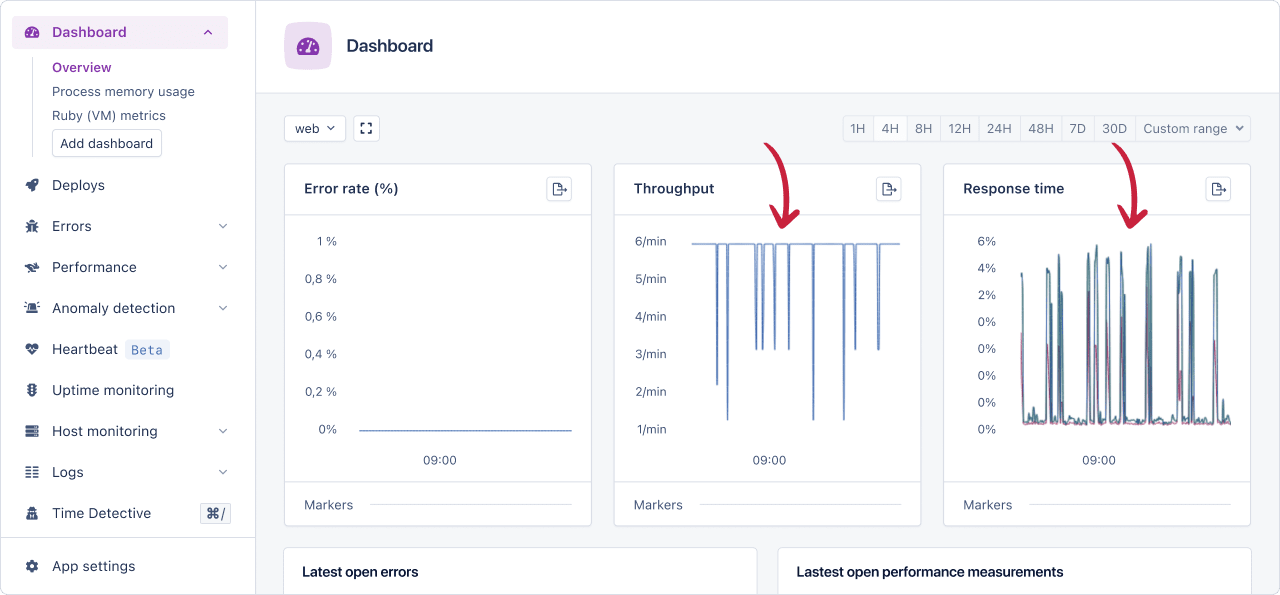1280x595 pixels.
Task: Open the Process memory usage page
Action: (x=123, y=91)
